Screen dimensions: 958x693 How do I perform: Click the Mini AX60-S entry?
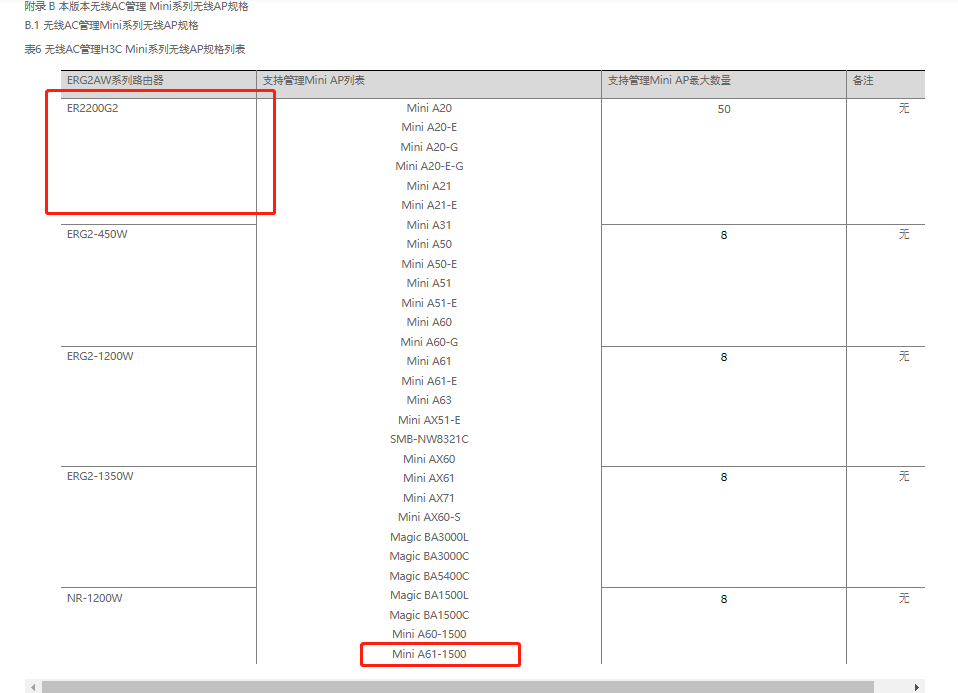click(429, 518)
